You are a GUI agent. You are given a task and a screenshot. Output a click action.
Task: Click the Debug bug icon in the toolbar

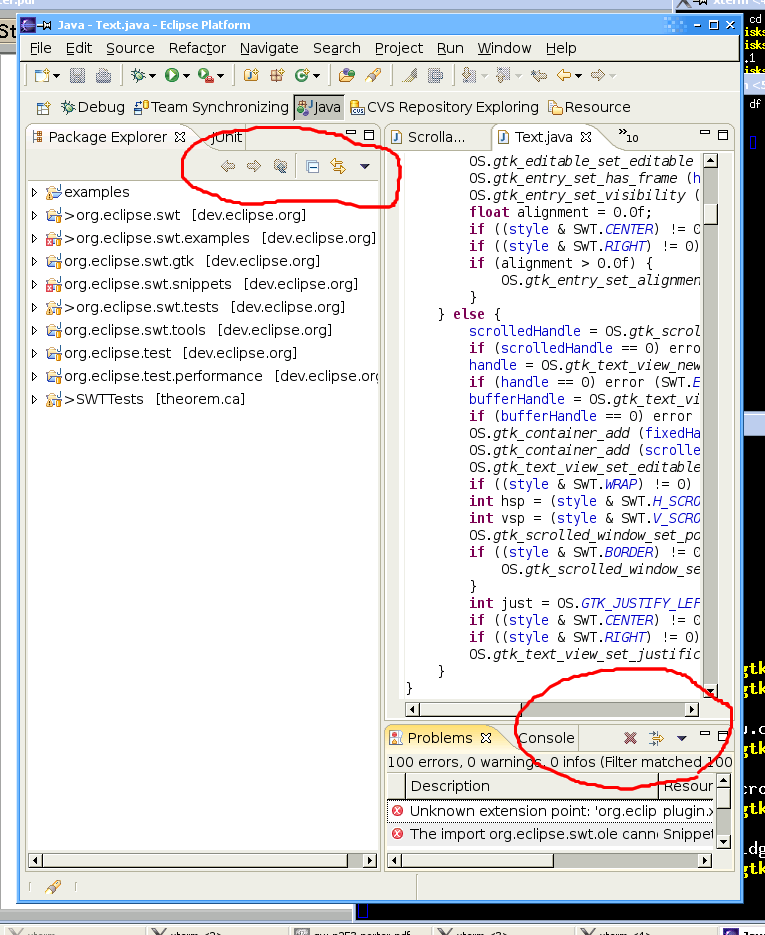point(138,75)
